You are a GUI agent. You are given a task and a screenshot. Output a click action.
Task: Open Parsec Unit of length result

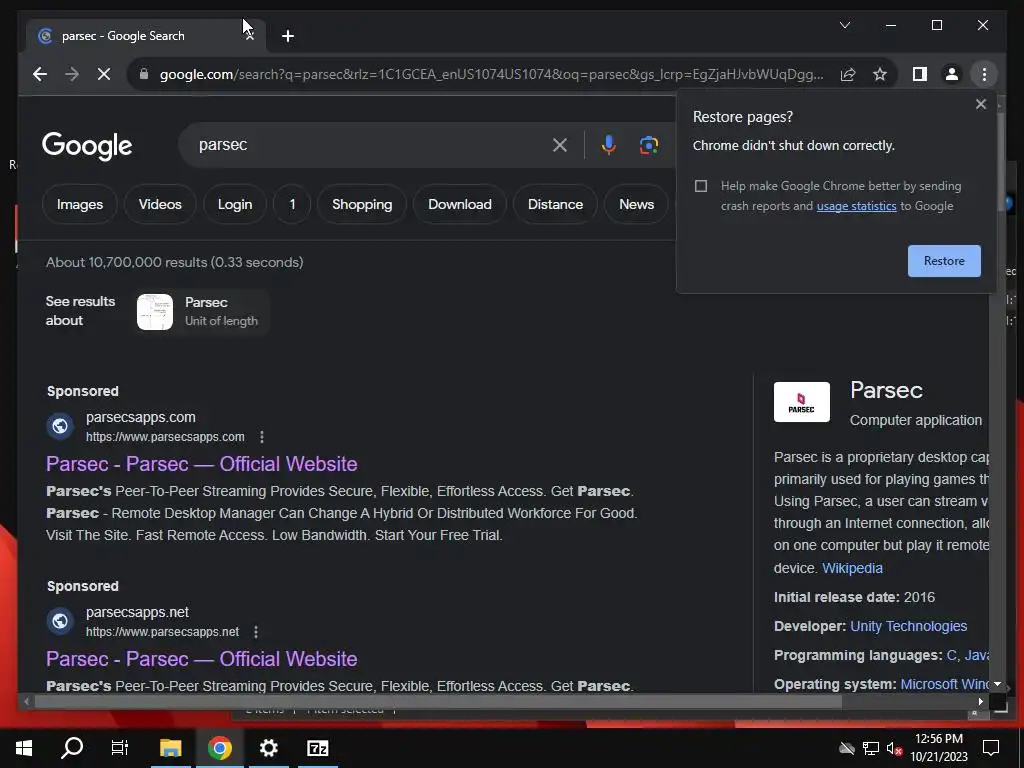(202, 312)
